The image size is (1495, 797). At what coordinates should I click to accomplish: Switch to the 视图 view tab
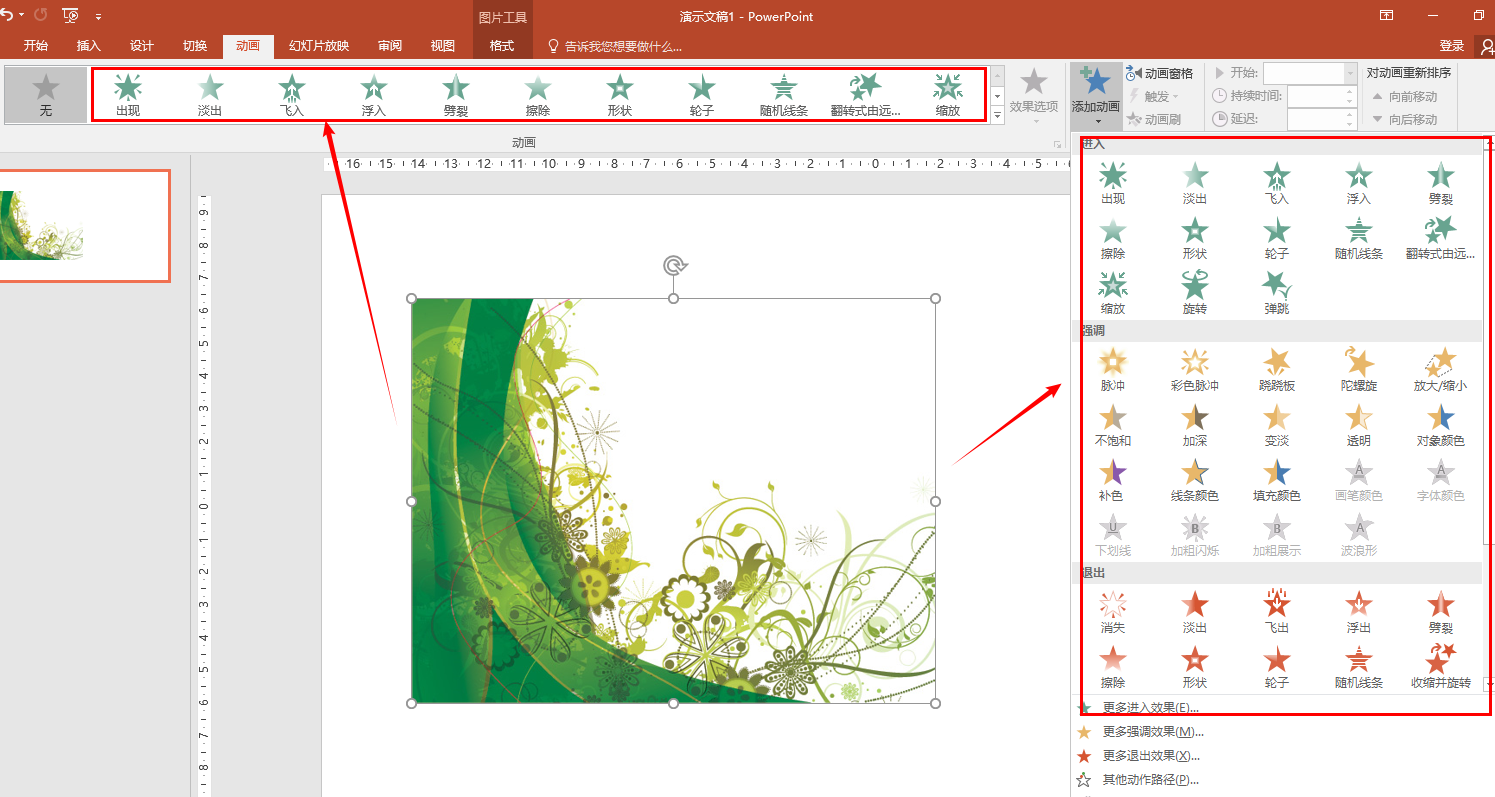[442, 46]
